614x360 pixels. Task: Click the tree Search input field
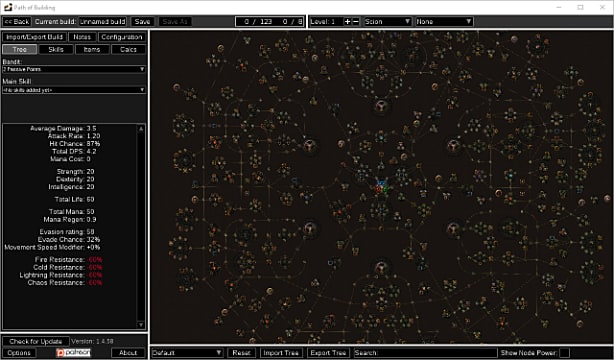pos(426,353)
